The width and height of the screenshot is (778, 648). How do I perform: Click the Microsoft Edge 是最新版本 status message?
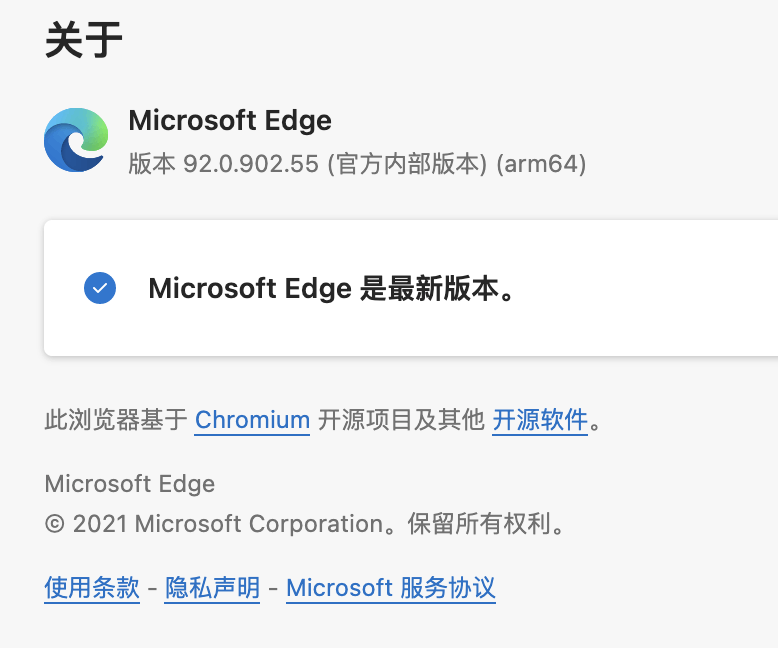coord(331,289)
